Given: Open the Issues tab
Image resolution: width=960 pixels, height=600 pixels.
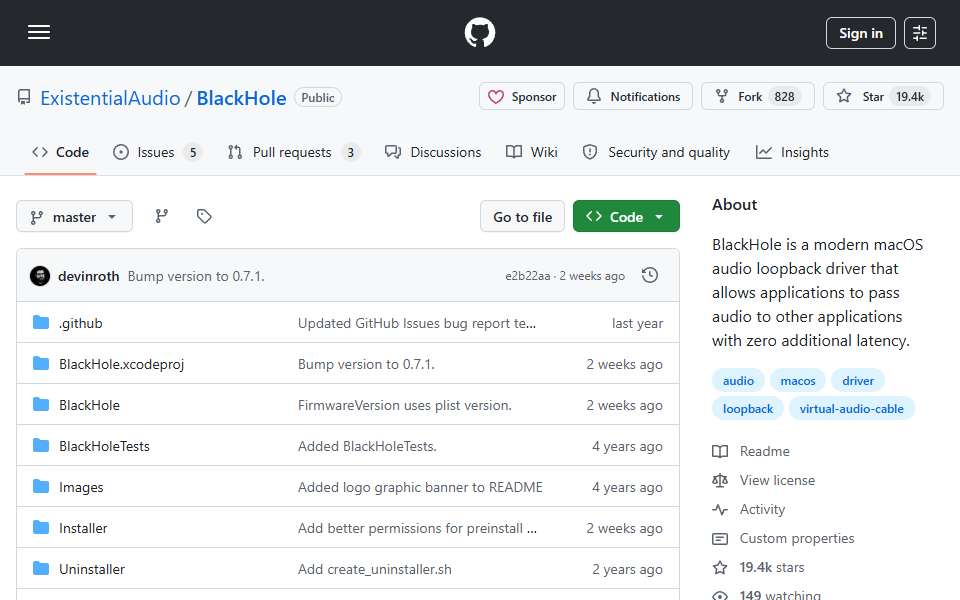Looking at the screenshot, I should (x=156, y=152).
